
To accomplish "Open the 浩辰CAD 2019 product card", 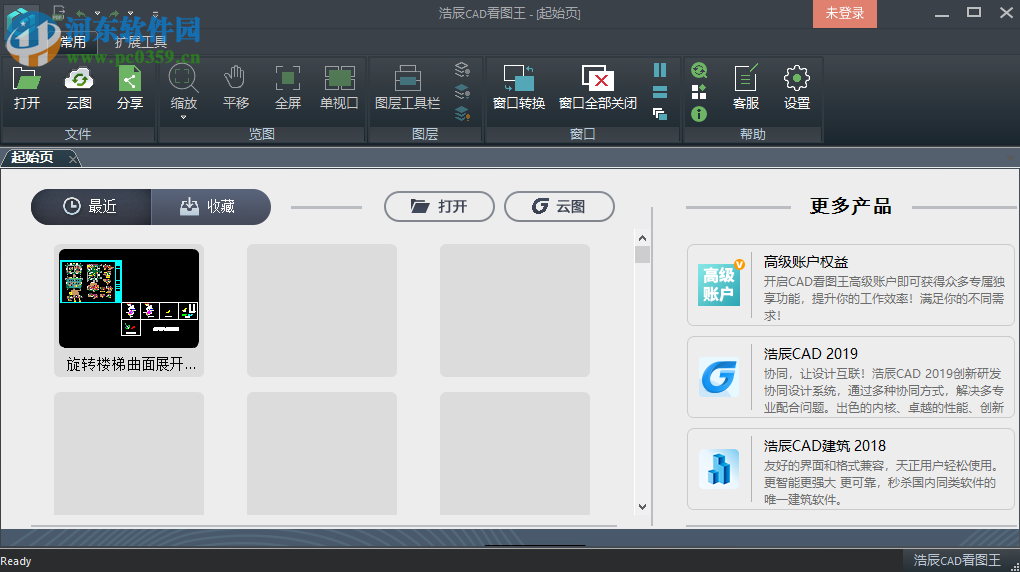I will (x=851, y=377).
